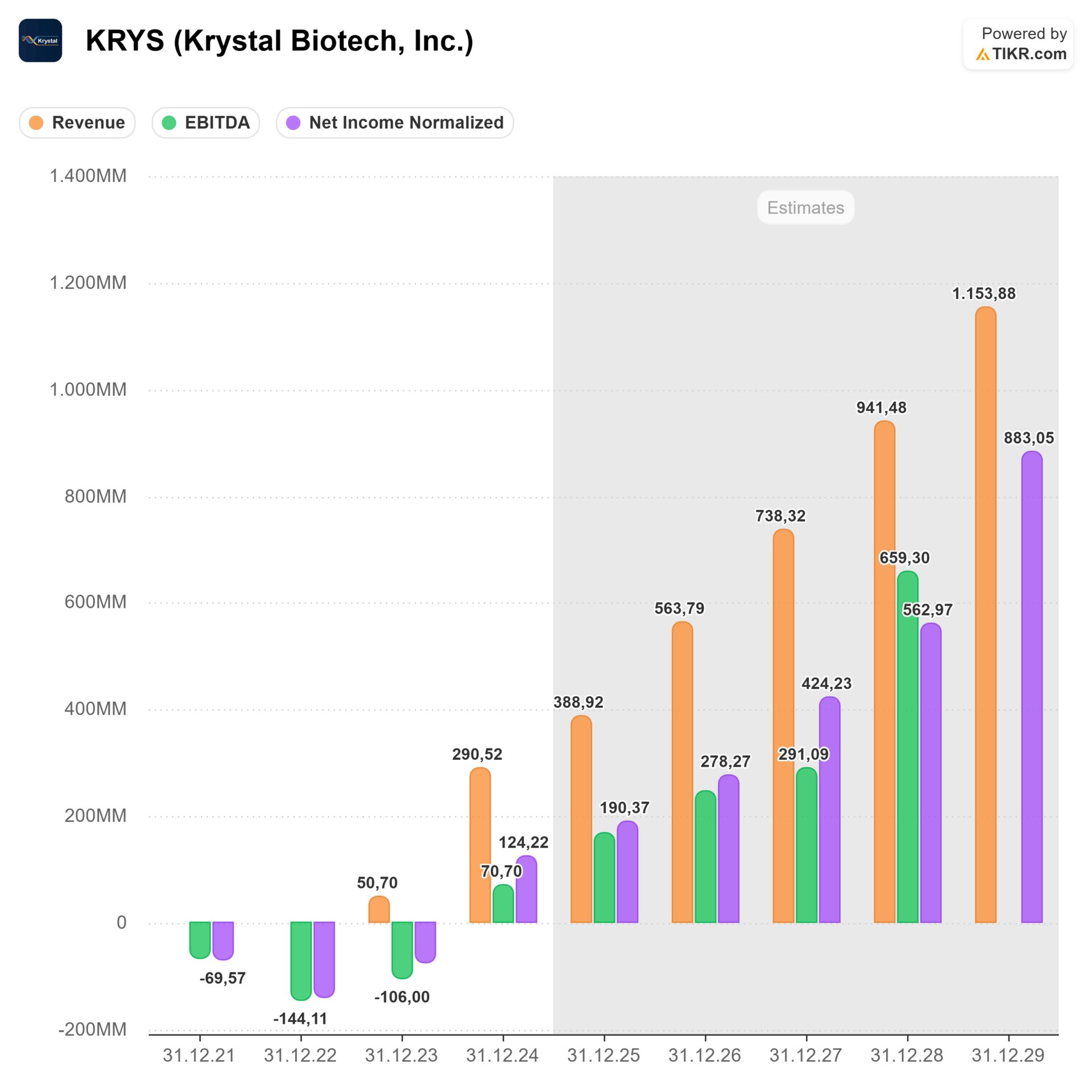Toggle Net Income Normalized legend series
1092x1092 pixels.
395,122
